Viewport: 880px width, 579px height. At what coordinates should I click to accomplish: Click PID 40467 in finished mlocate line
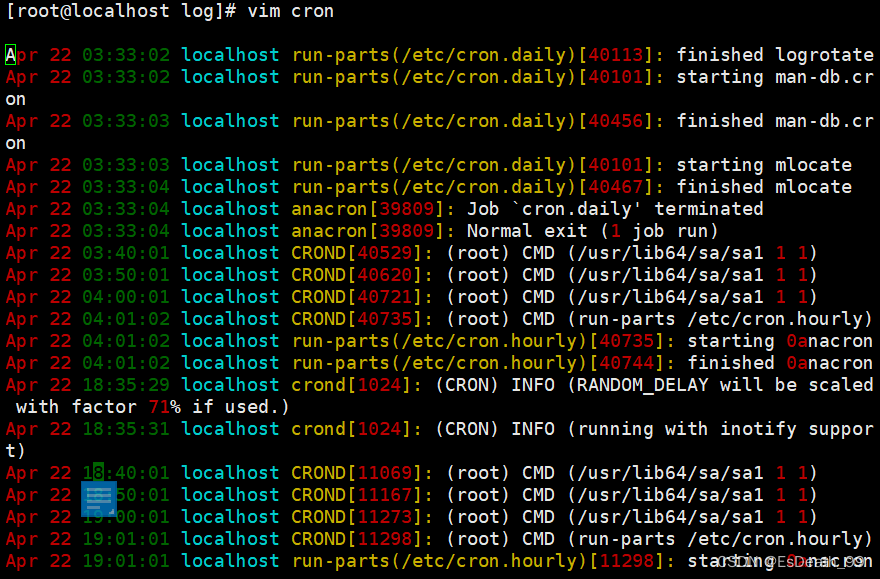(616, 187)
